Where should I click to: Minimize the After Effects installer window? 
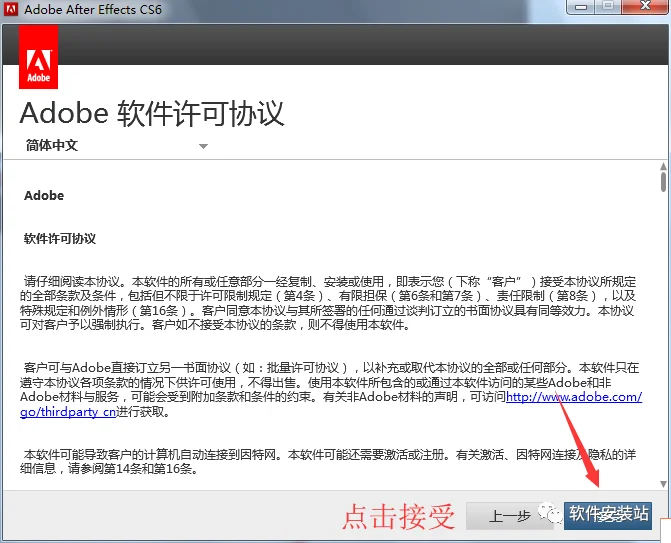581,7
